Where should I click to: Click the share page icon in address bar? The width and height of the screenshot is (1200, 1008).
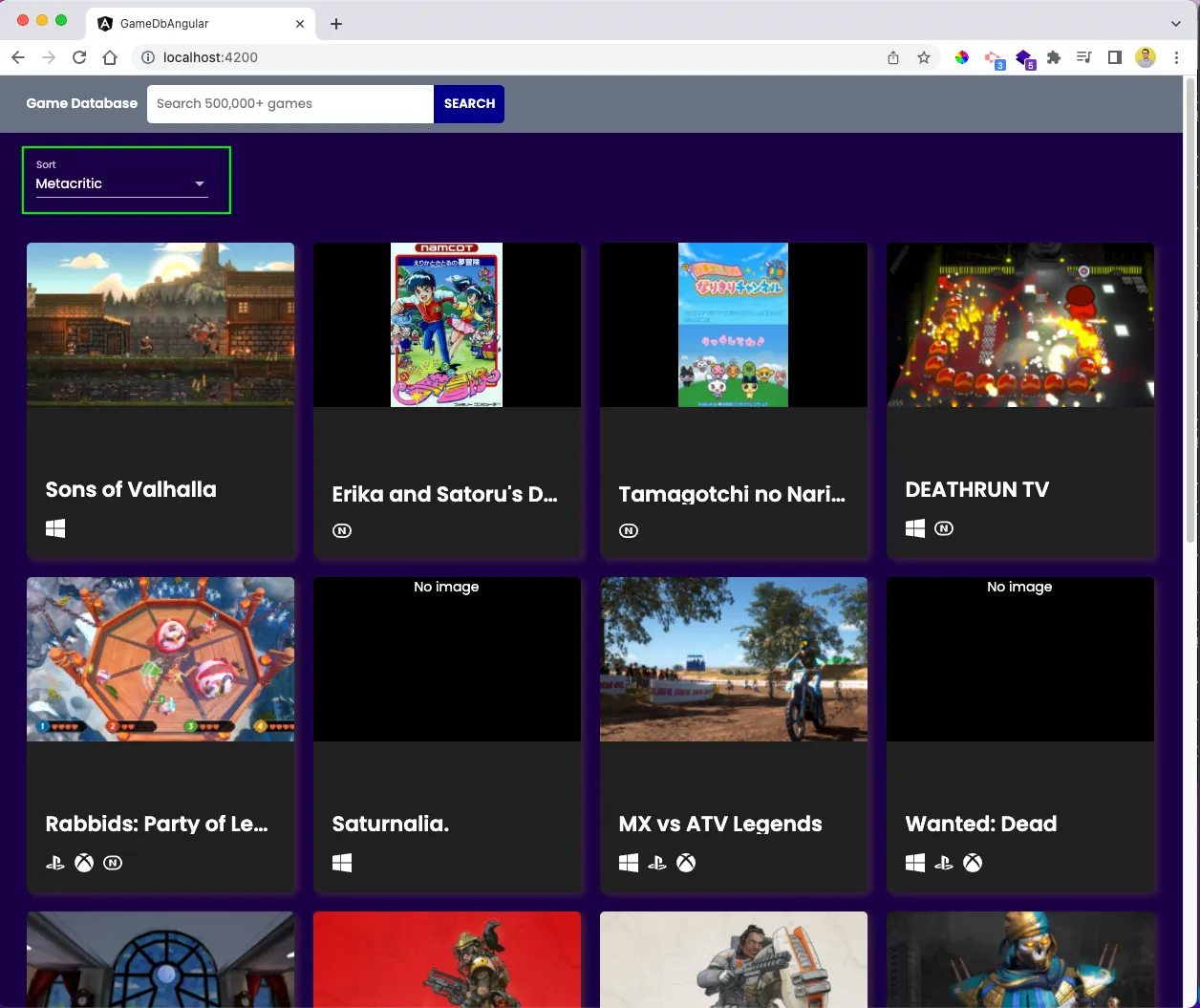[893, 57]
